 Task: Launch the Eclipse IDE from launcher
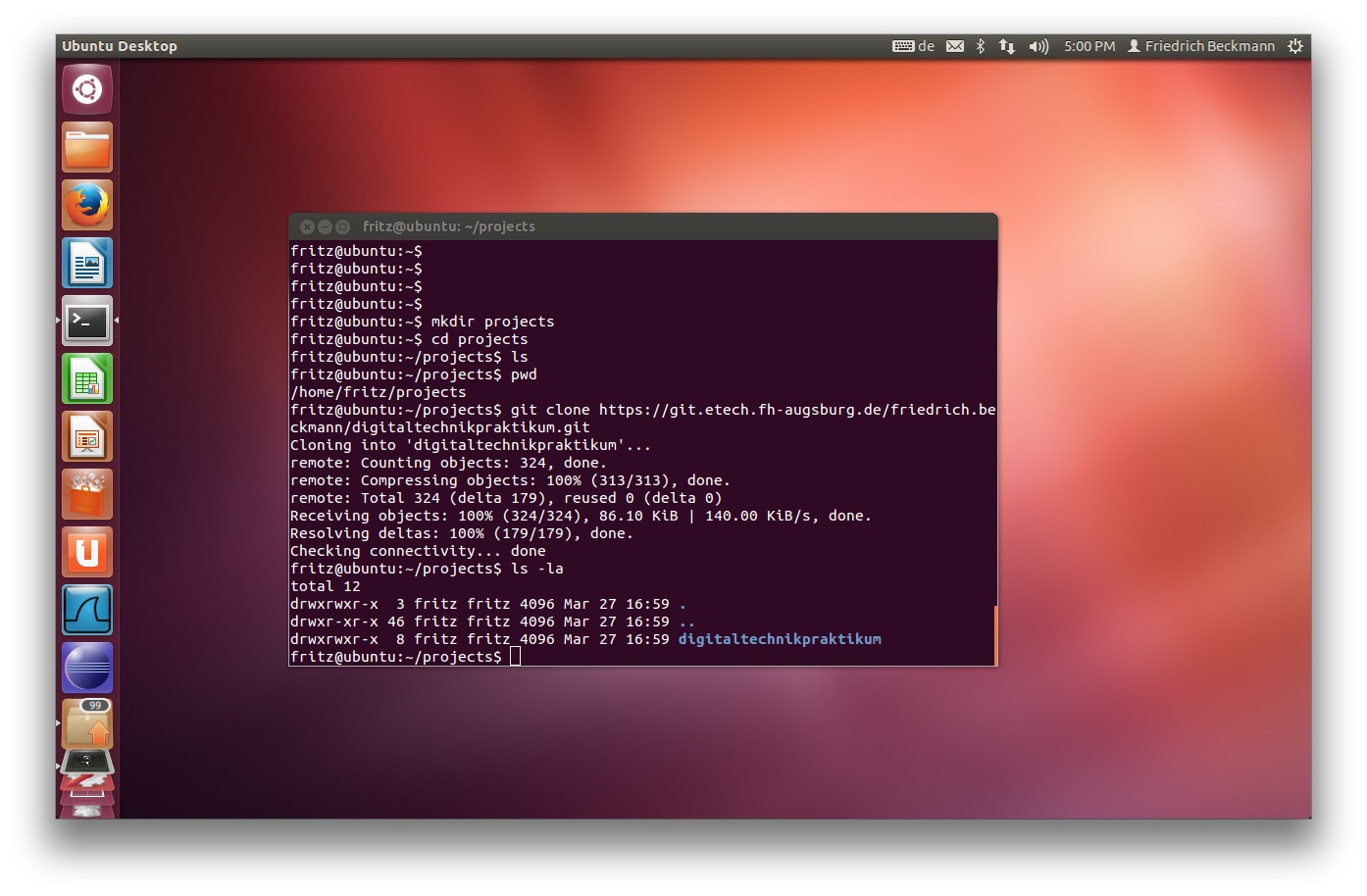click(x=87, y=668)
